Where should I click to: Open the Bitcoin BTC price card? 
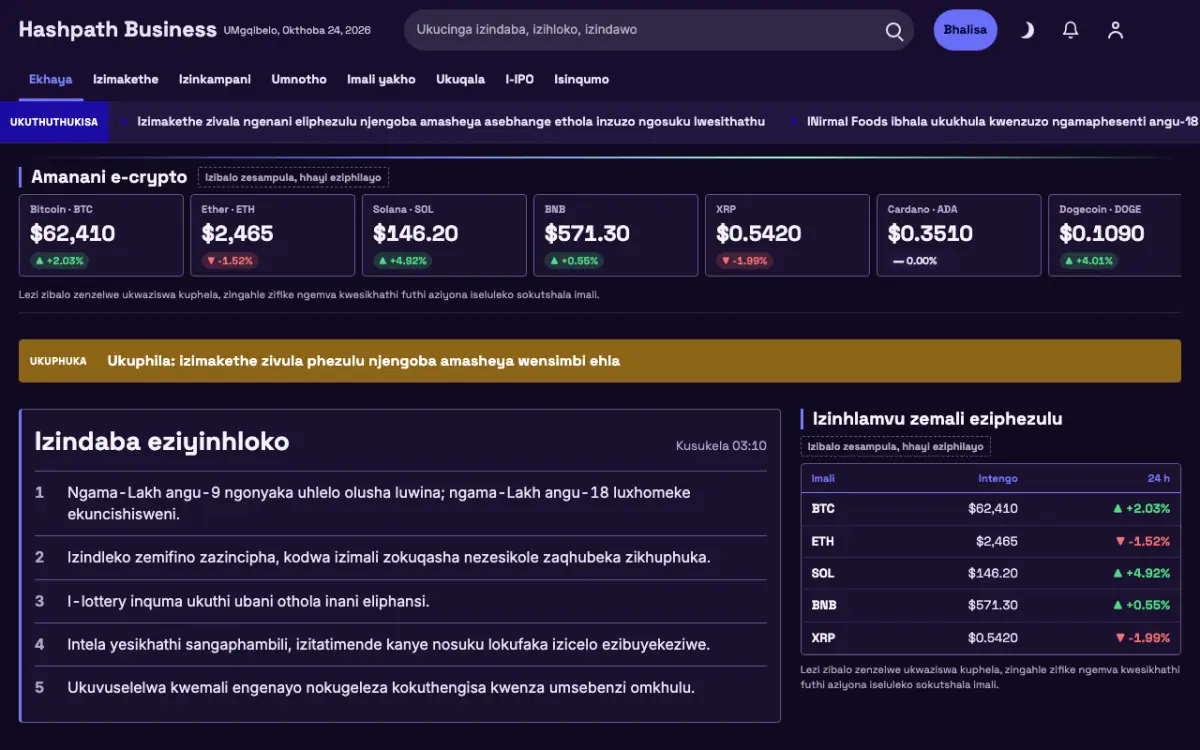[101, 235]
